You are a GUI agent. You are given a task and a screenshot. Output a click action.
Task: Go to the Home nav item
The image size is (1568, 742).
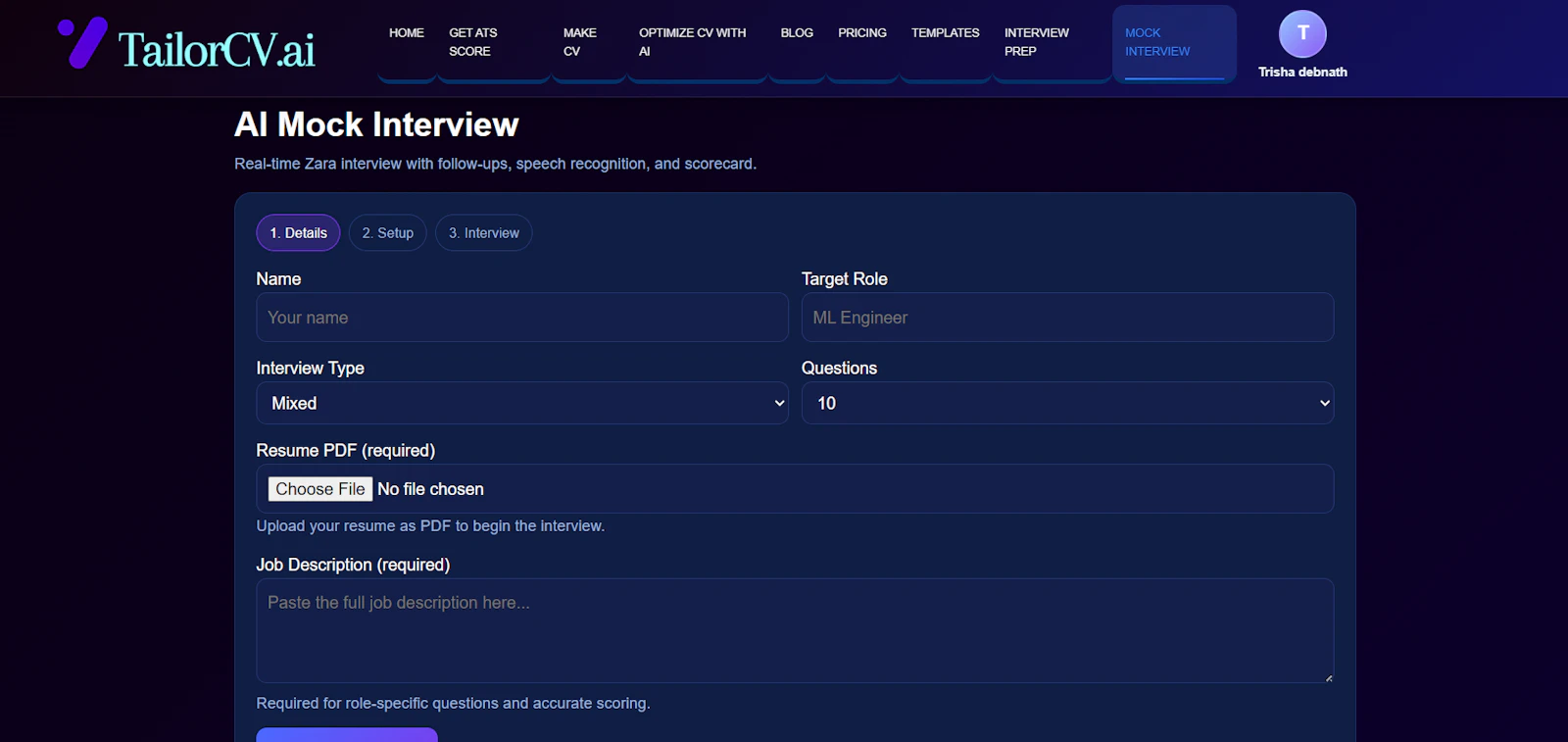(407, 33)
